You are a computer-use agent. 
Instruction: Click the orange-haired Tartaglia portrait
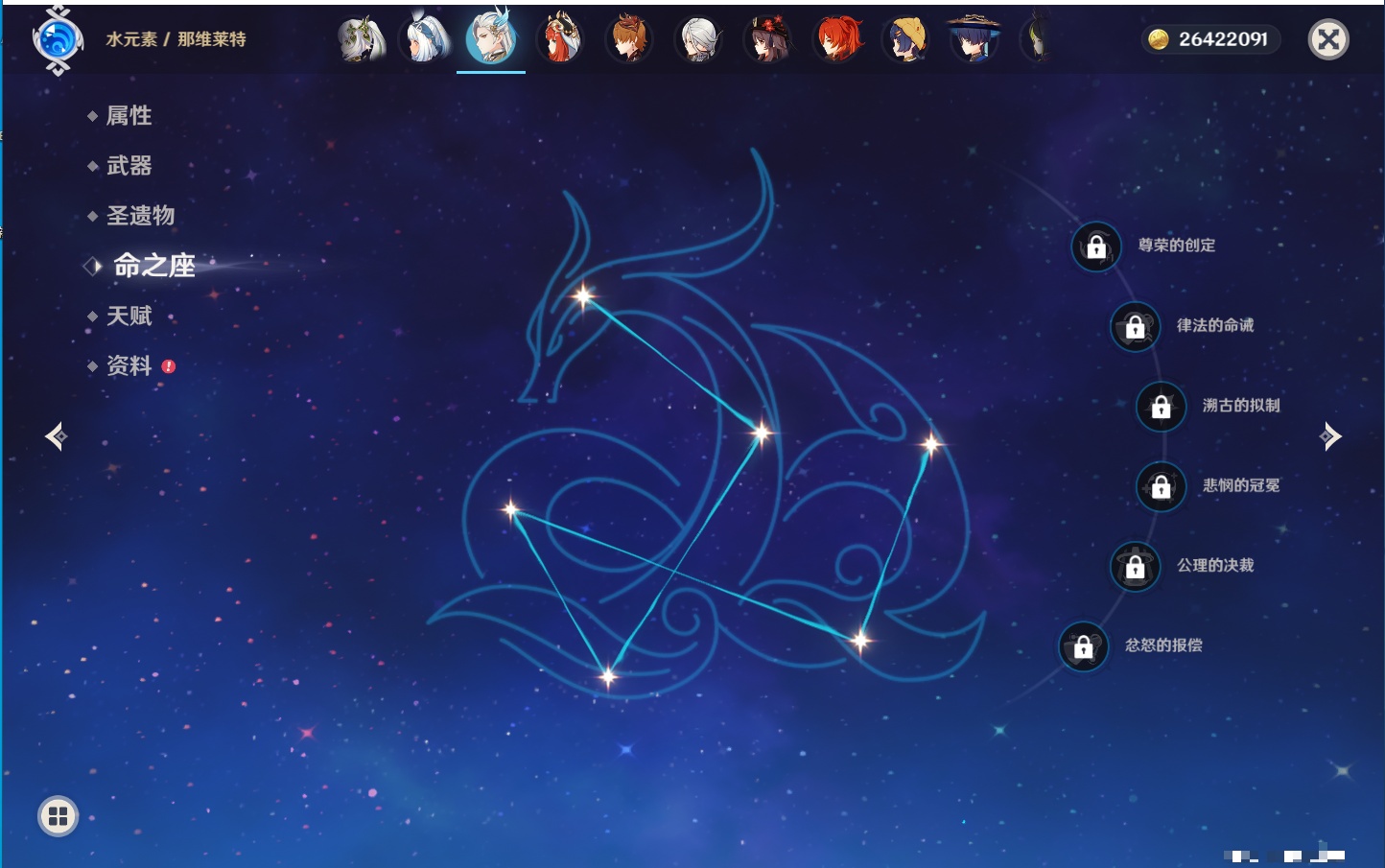[x=629, y=39]
